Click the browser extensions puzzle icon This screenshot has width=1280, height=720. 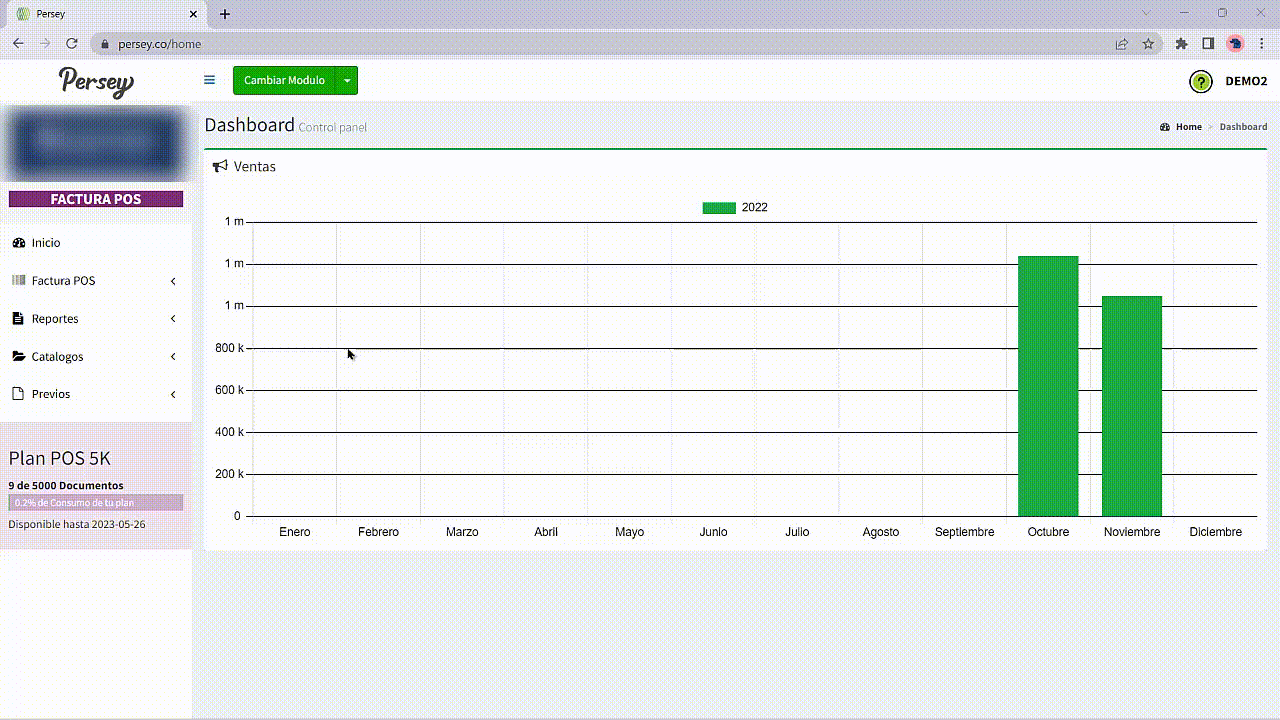pos(1181,44)
